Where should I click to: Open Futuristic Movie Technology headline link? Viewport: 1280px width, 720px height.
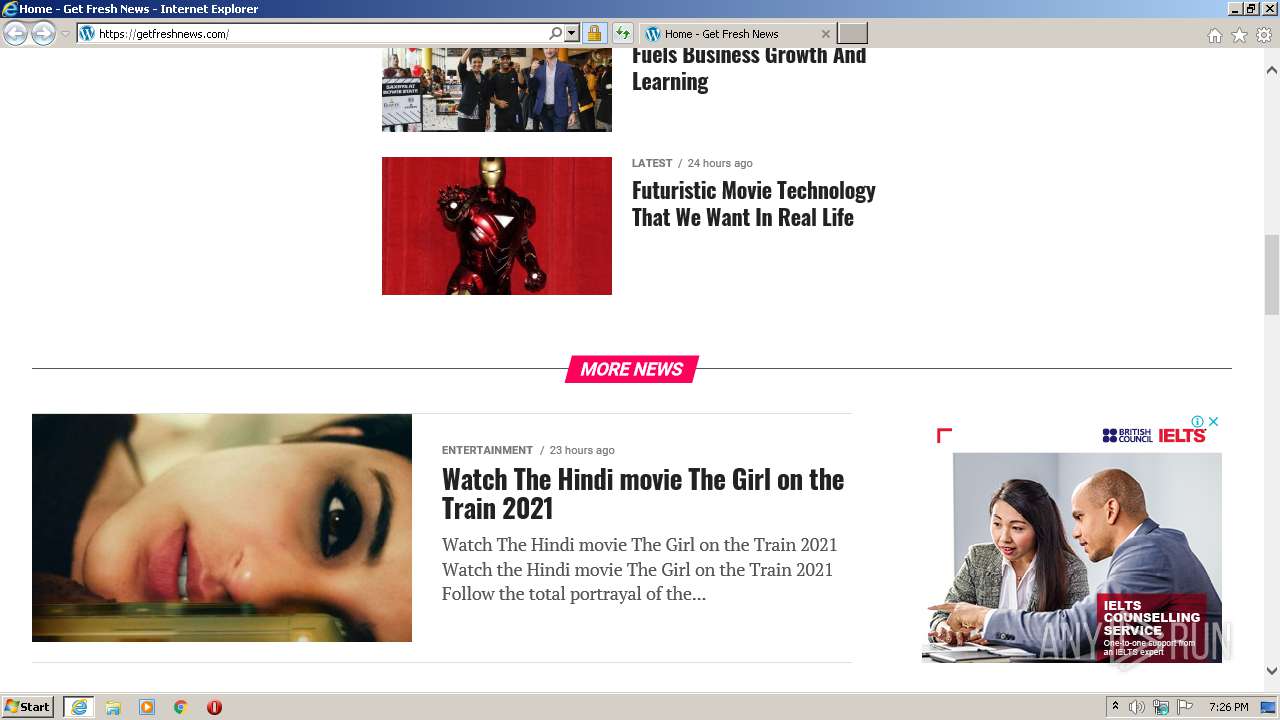click(x=754, y=204)
